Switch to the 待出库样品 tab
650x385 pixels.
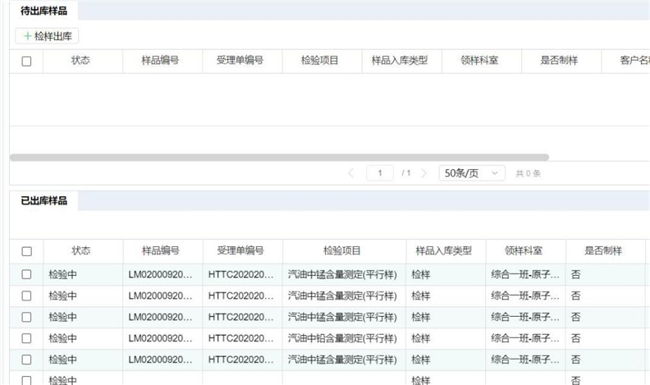[44, 11]
